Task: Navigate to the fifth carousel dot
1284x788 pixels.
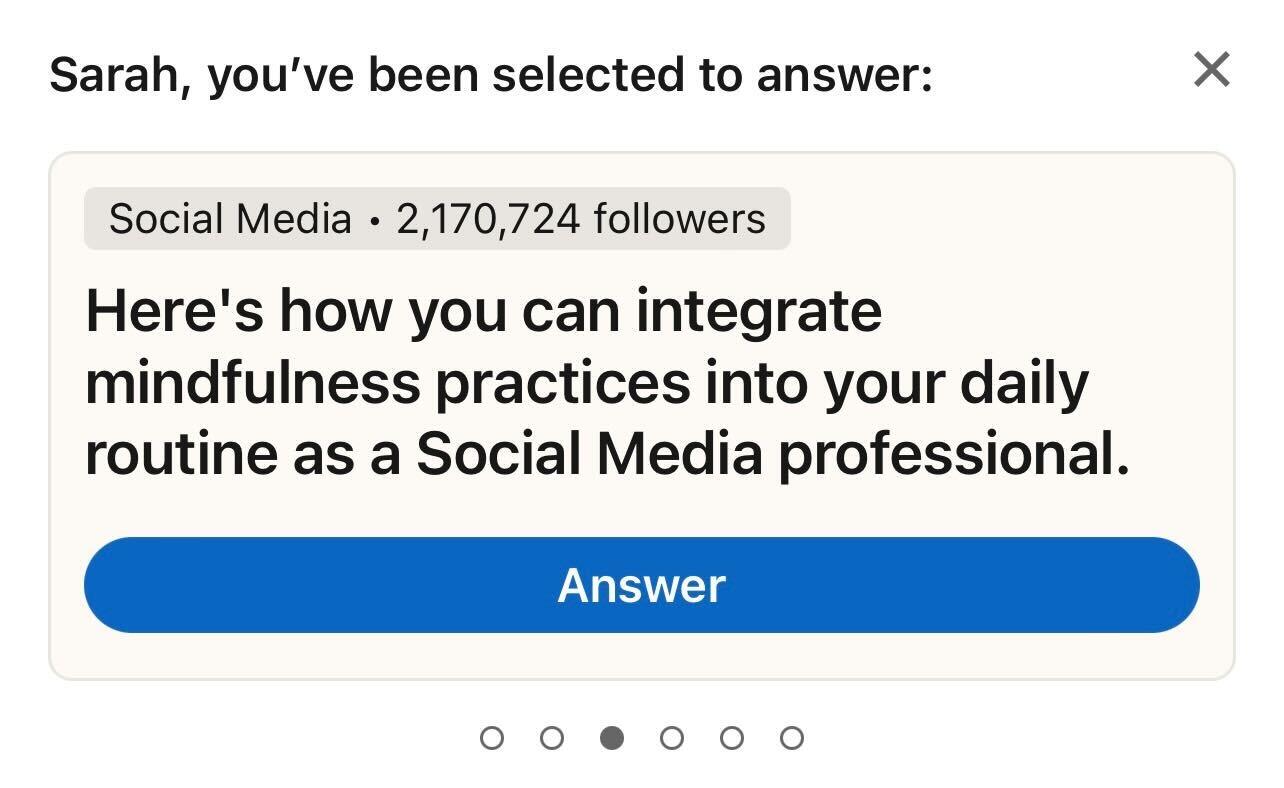Action: tap(733, 738)
